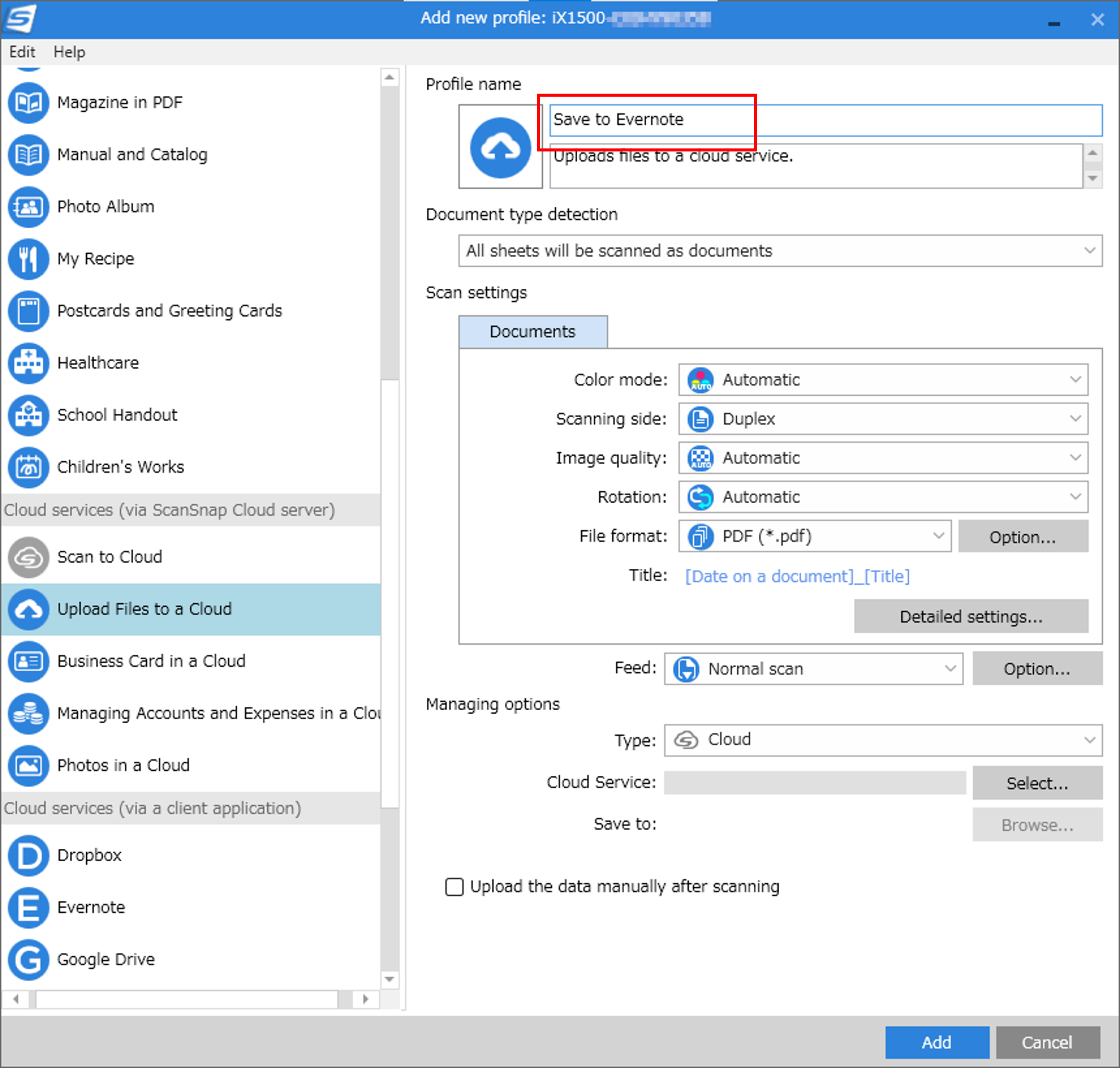Select 'Photos in a Cloud' profile label

point(123,766)
